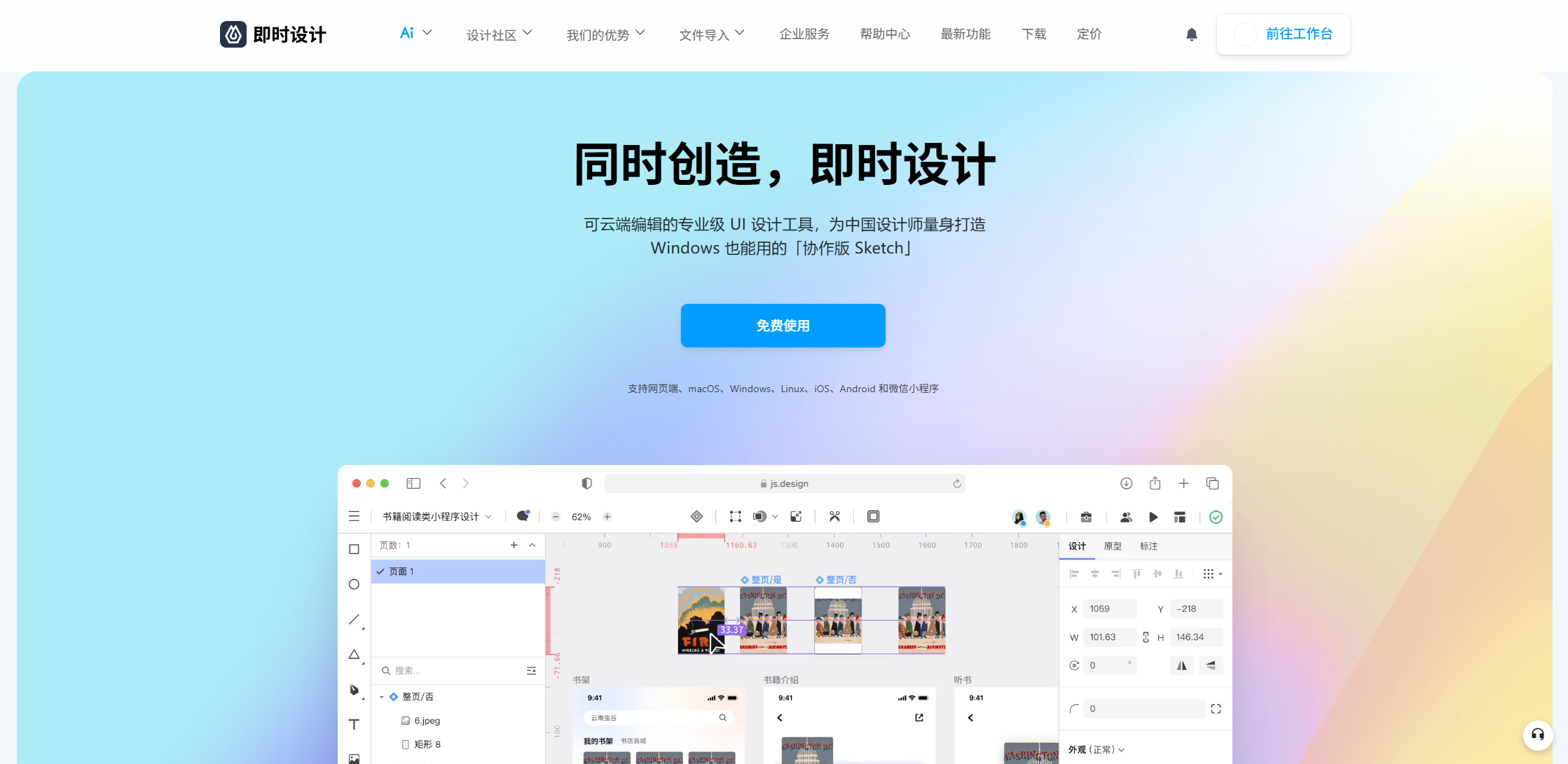Click the 即时设计 logo icon
The image size is (1568, 764).
233,34
